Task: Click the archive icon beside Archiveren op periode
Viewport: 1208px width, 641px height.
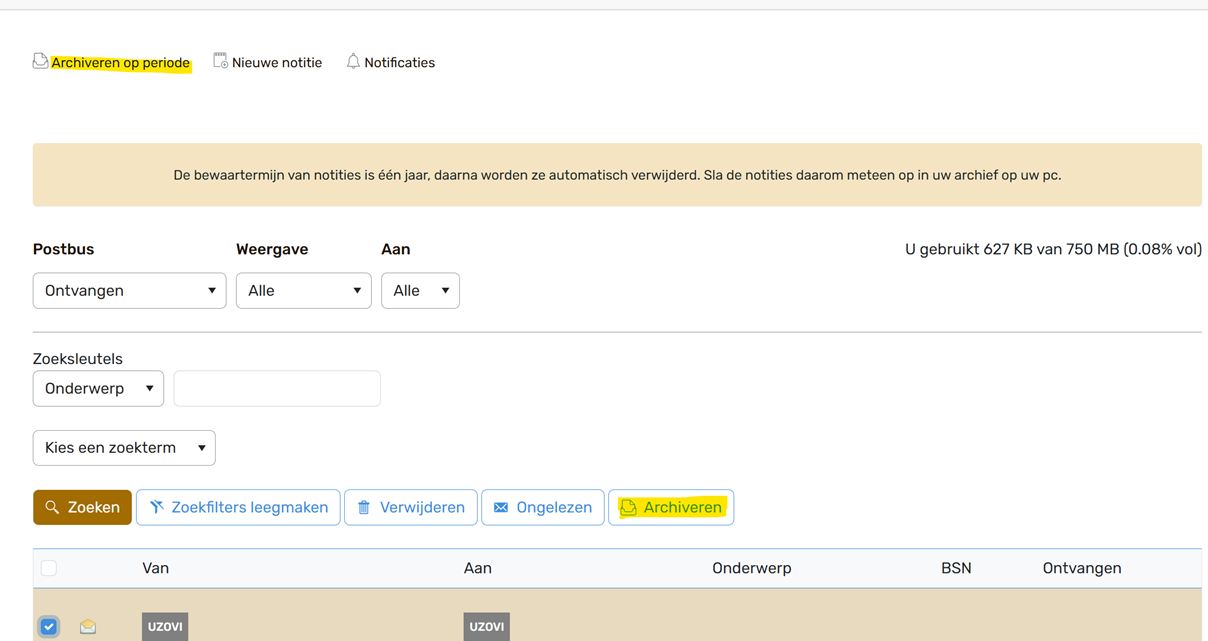Action: coord(40,62)
